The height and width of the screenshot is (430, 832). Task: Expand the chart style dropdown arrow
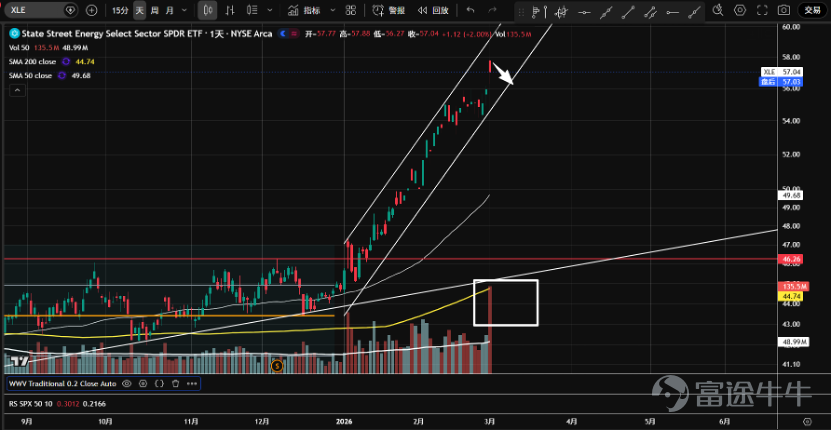(271, 10)
